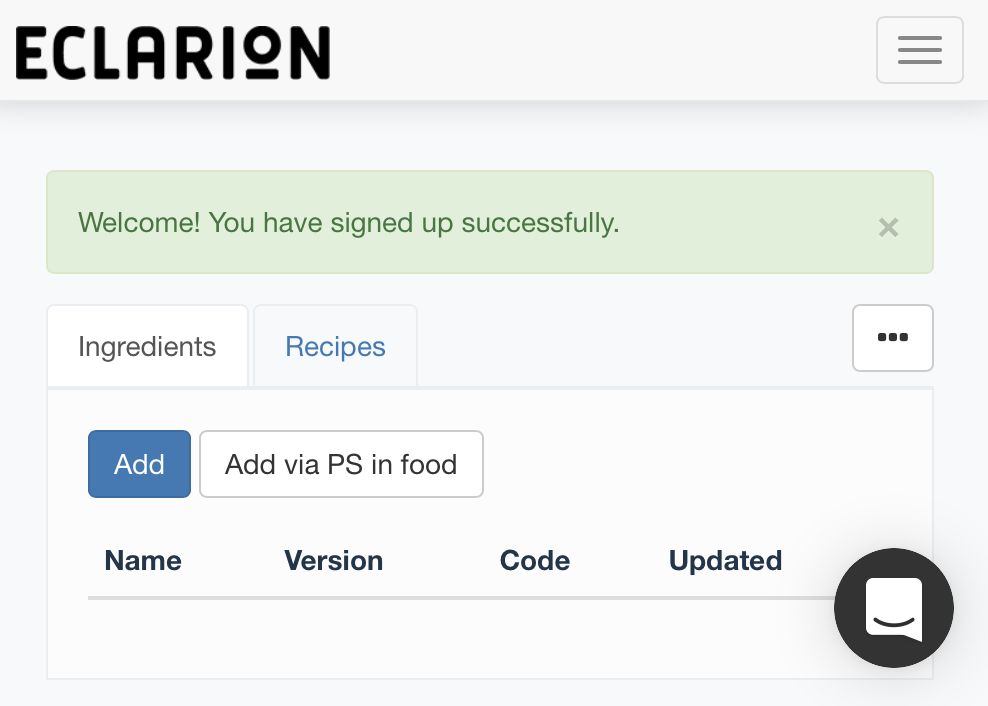Viewport: 988px width, 706px height.
Task: Sort by the Updated column header
Action: pos(725,560)
